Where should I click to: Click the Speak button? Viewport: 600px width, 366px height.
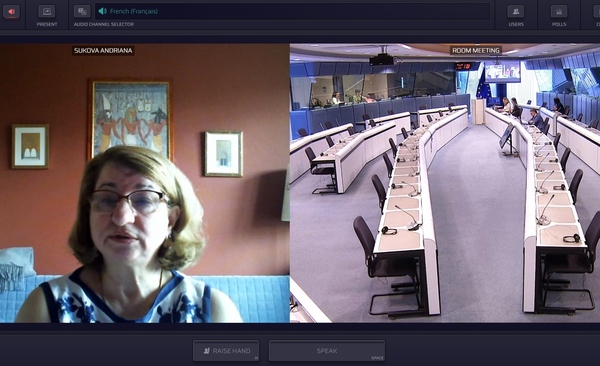[327, 351]
